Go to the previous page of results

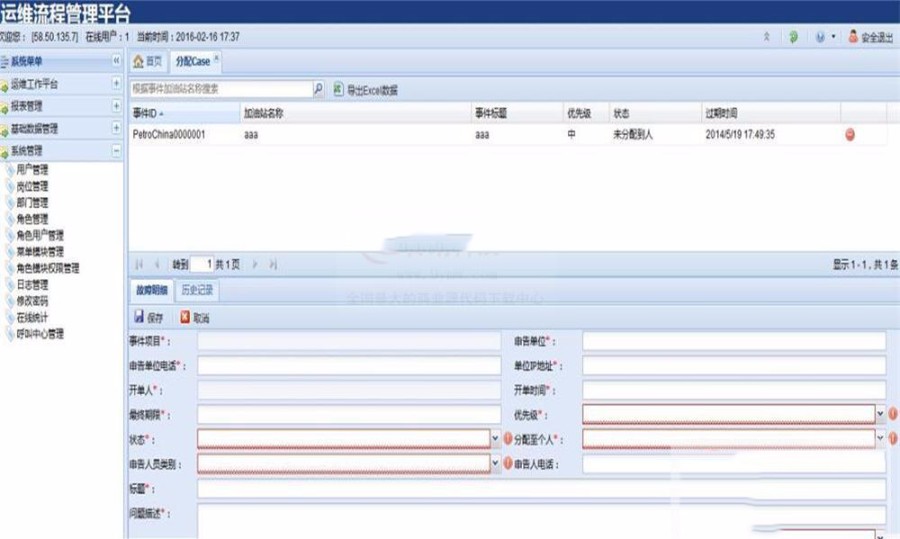(157, 264)
